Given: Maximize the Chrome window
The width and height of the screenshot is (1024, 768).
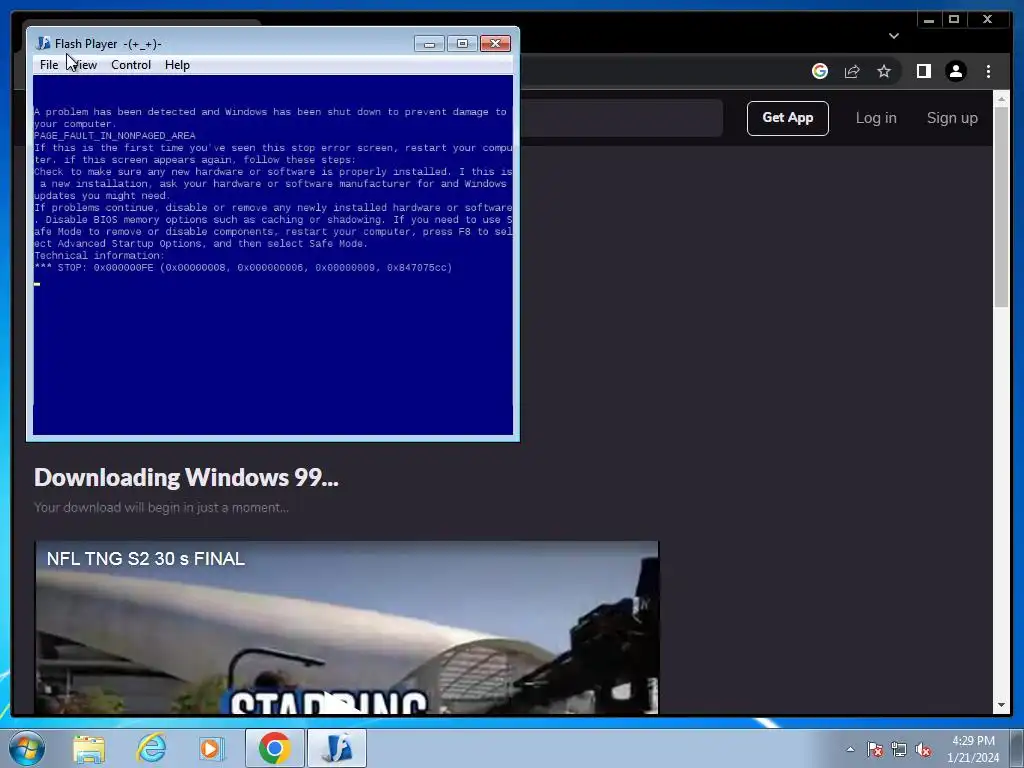Looking at the screenshot, I should pyautogui.click(x=954, y=20).
